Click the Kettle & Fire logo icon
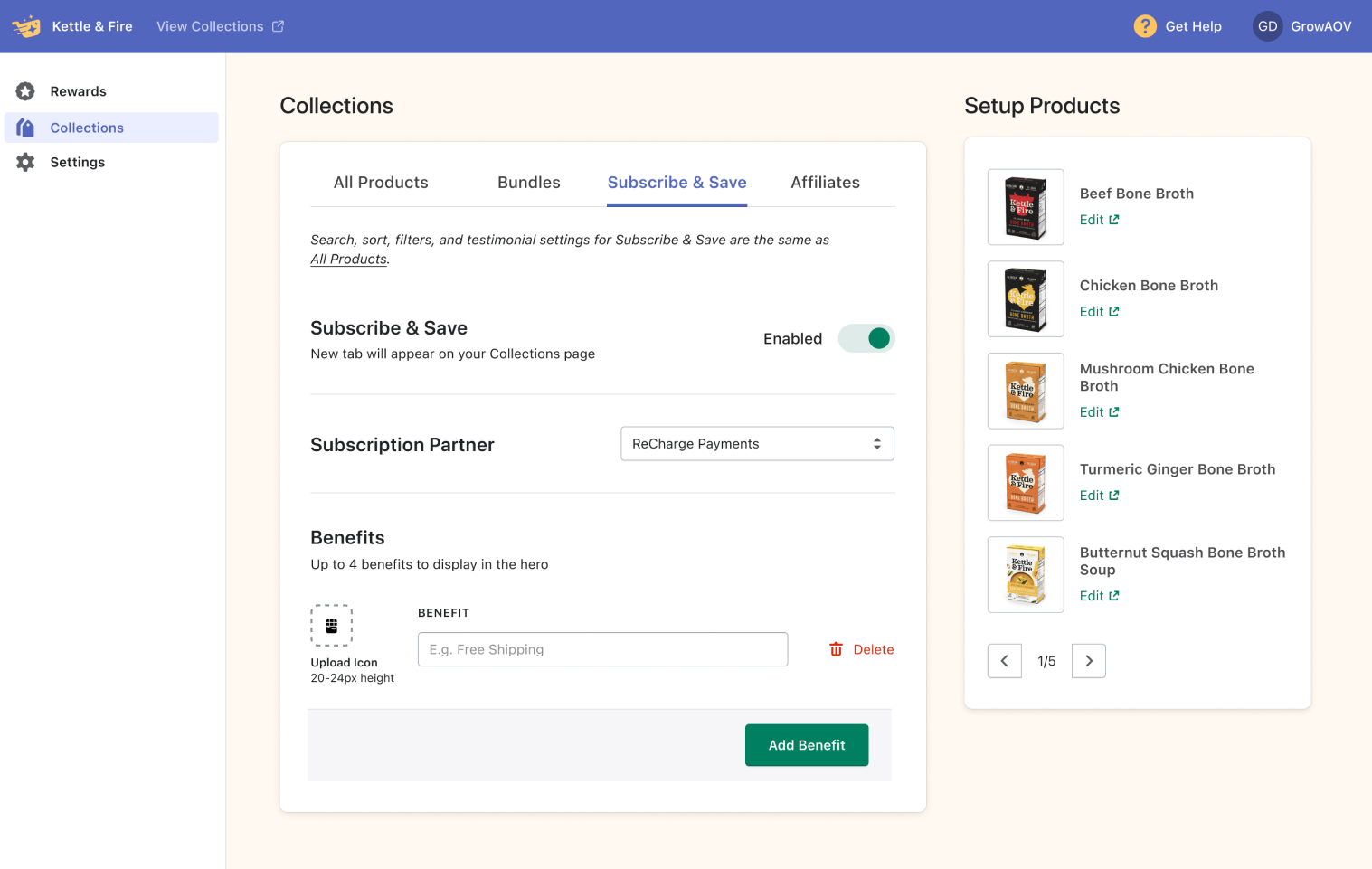 (x=26, y=26)
